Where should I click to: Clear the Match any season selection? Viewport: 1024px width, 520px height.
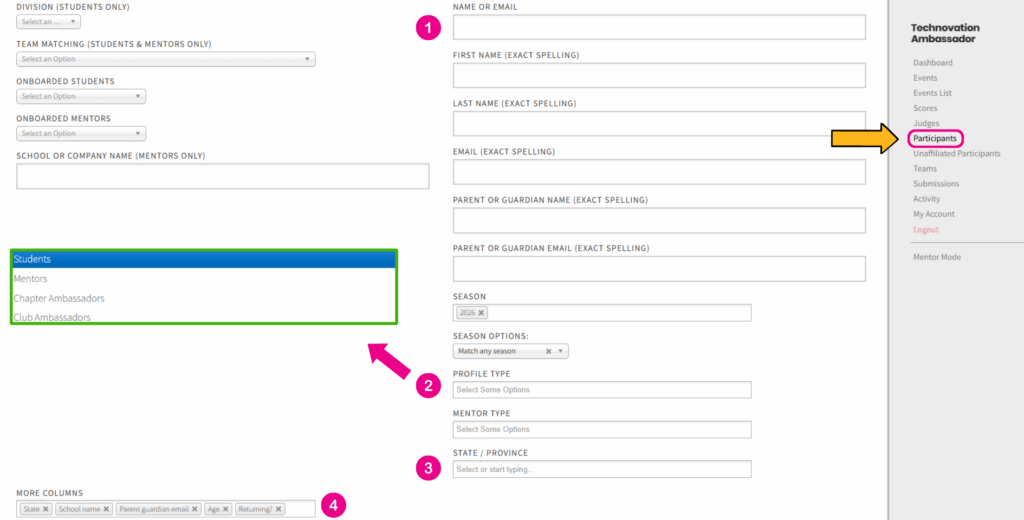[x=548, y=352]
